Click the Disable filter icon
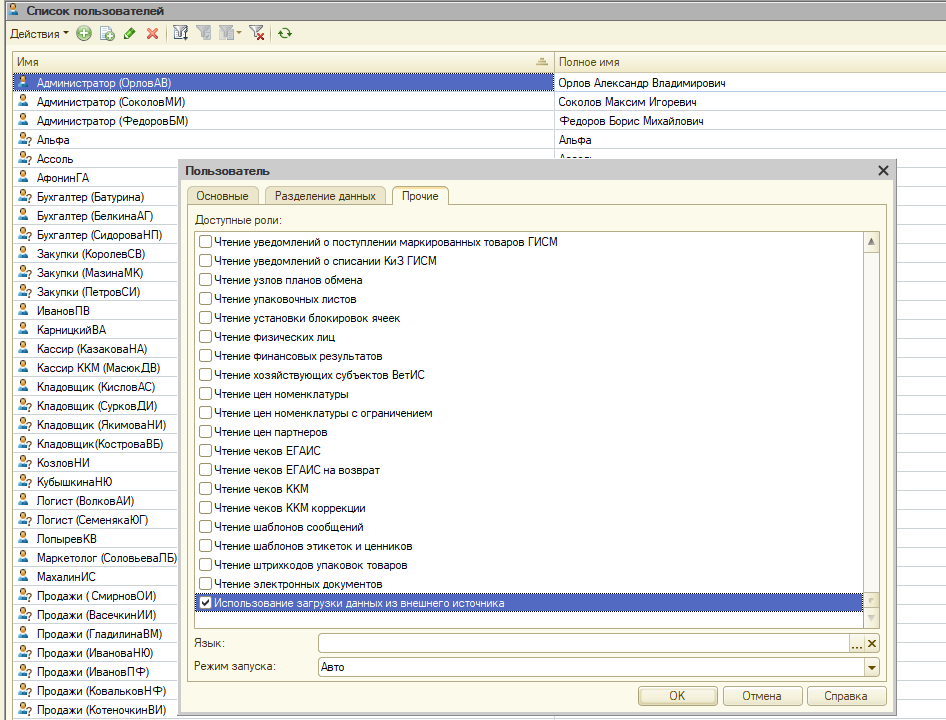The height and width of the screenshot is (720, 946). (x=257, y=33)
